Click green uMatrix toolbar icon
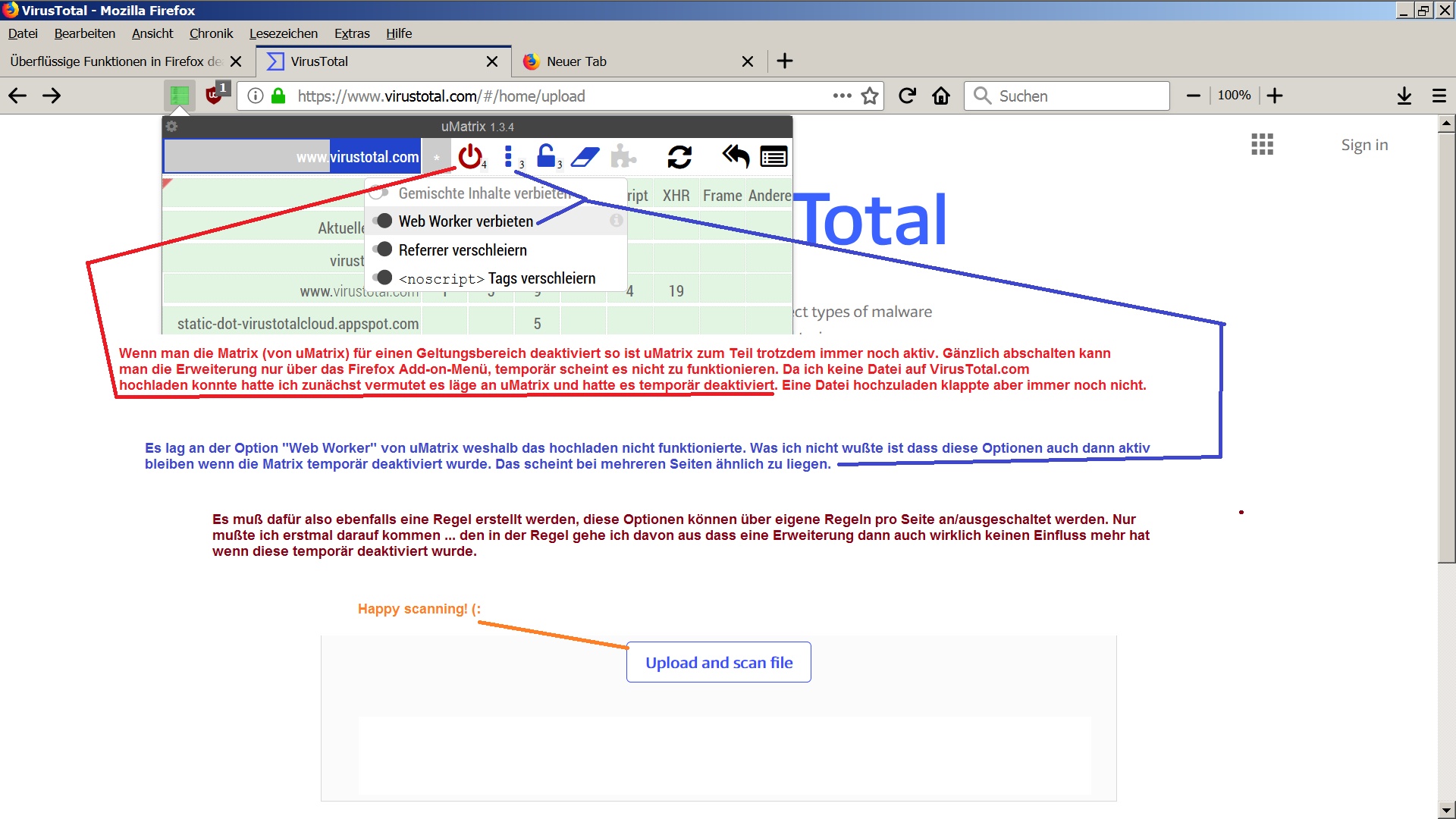1456x819 pixels. [x=180, y=96]
